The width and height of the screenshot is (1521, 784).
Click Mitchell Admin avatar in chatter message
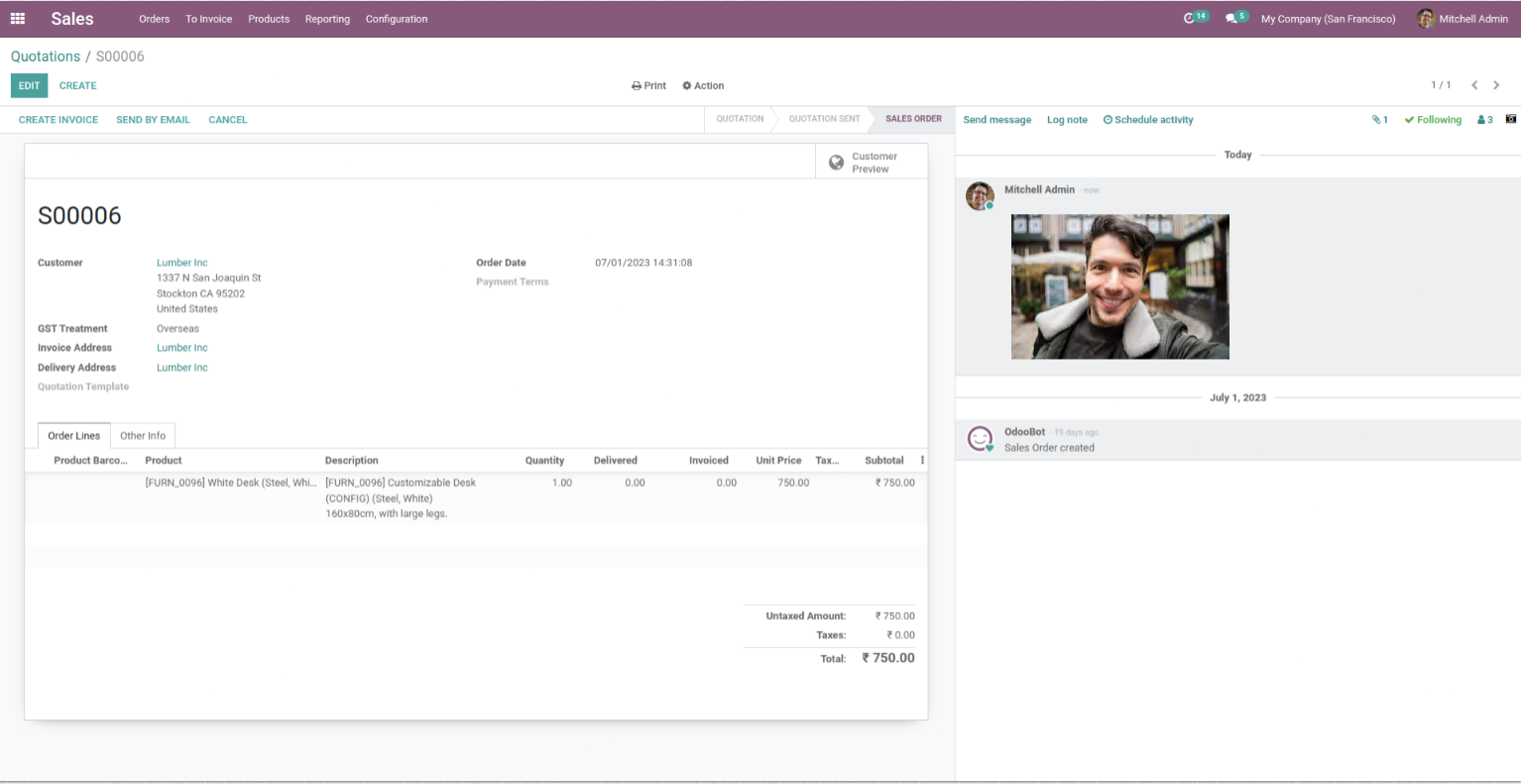[x=980, y=196]
